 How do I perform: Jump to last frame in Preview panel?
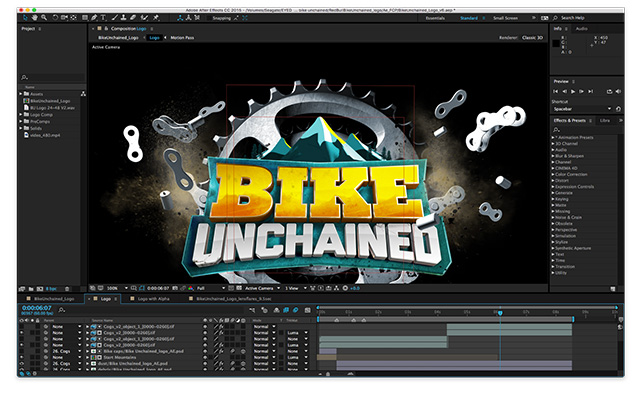click(592, 92)
